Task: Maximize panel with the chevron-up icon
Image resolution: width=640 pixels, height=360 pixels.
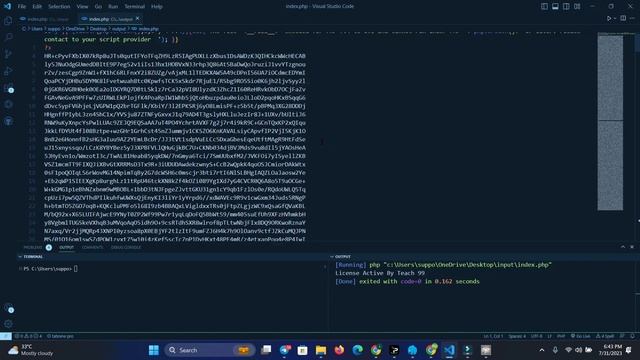Action: tap(623, 247)
